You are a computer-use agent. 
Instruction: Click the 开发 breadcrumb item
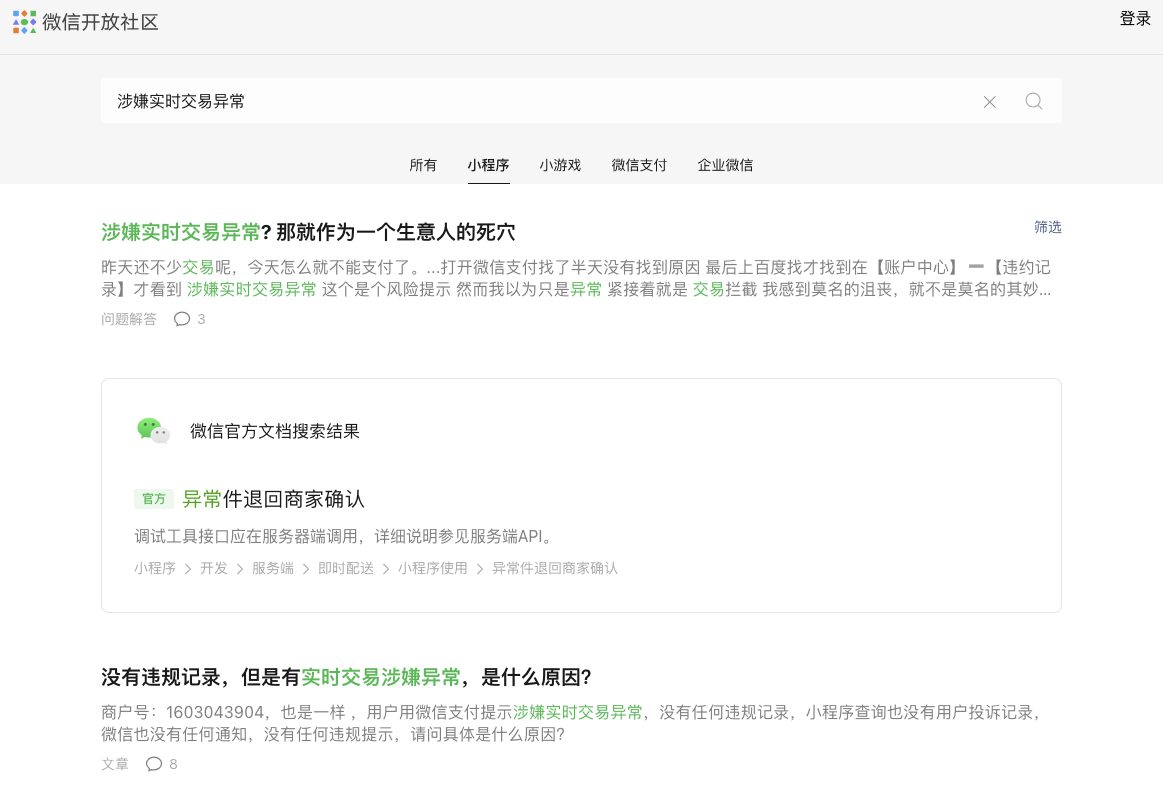click(214, 568)
